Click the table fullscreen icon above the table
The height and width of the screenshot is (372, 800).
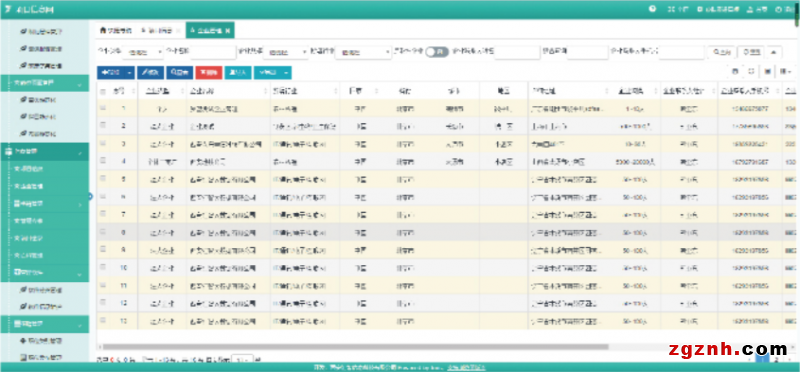pos(751,72)
